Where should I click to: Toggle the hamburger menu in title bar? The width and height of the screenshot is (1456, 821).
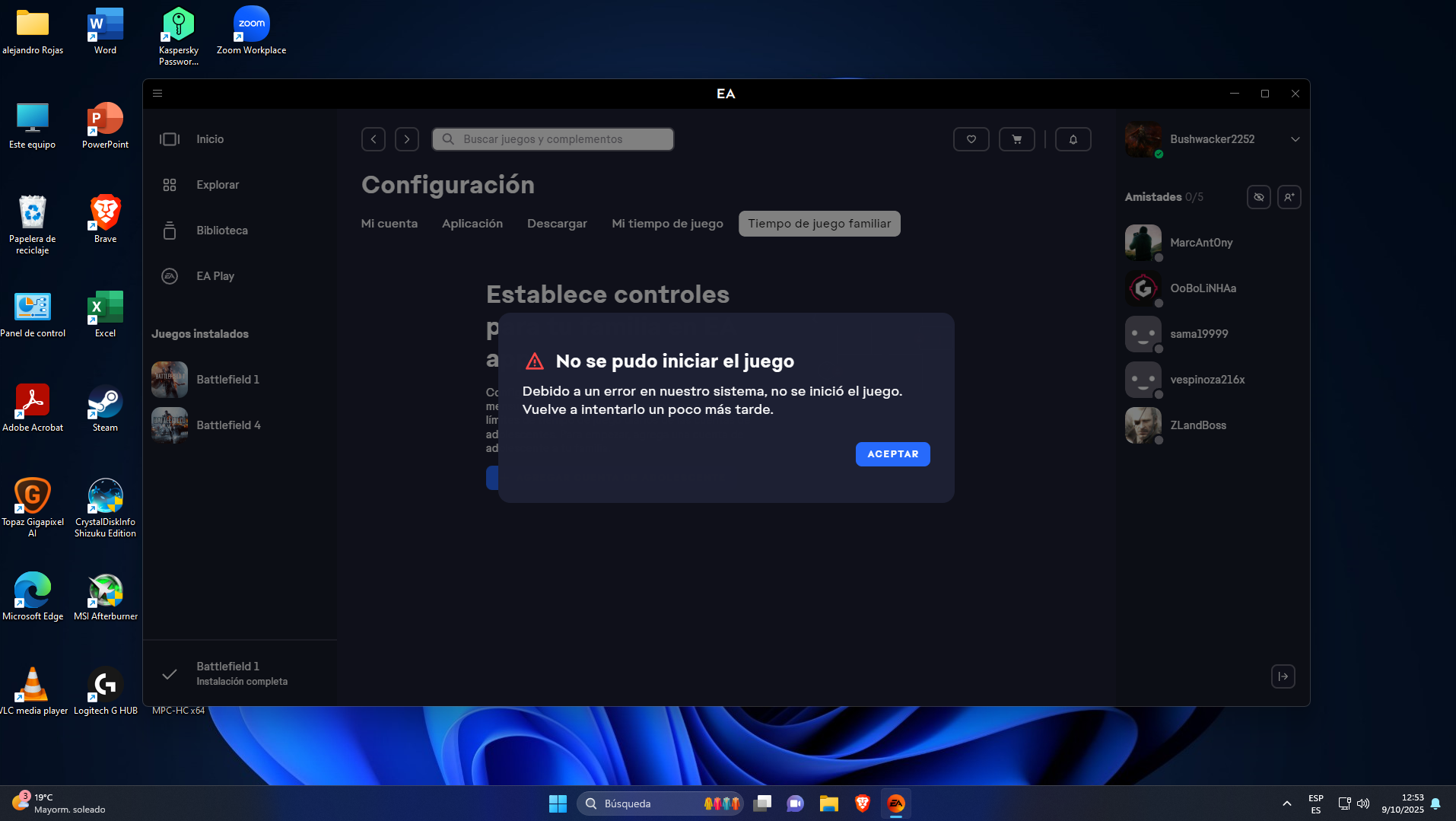pyautogui.click(x=157, y=94)
